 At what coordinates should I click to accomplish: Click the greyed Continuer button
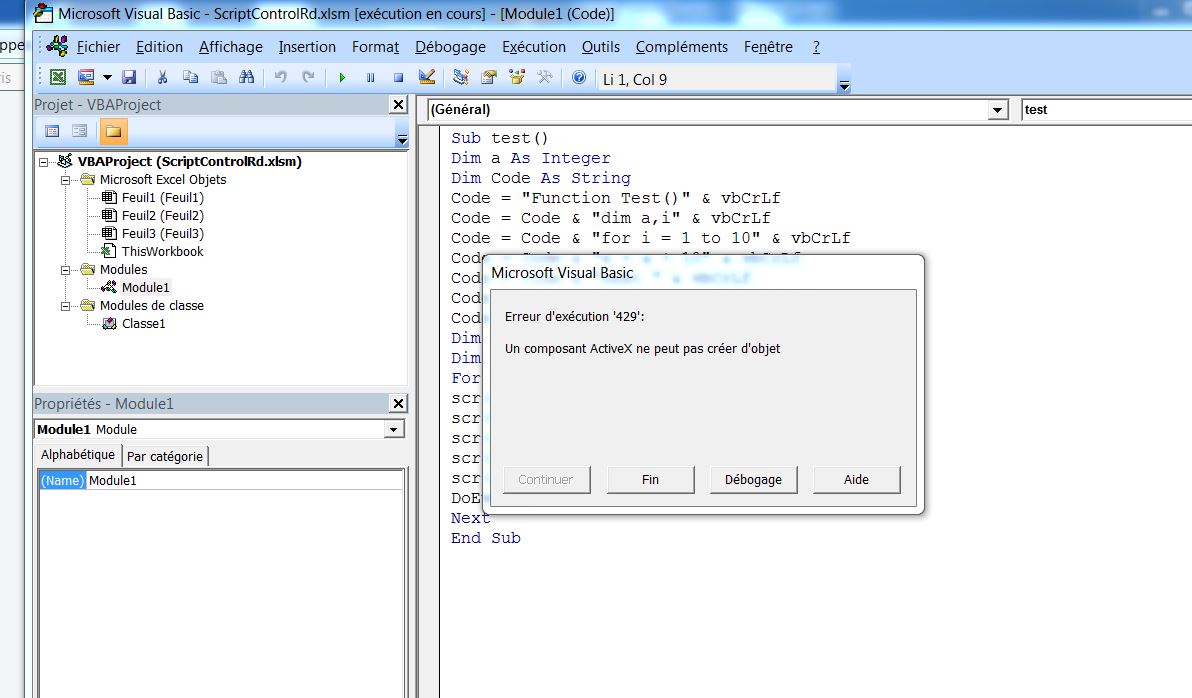point(546,480)
